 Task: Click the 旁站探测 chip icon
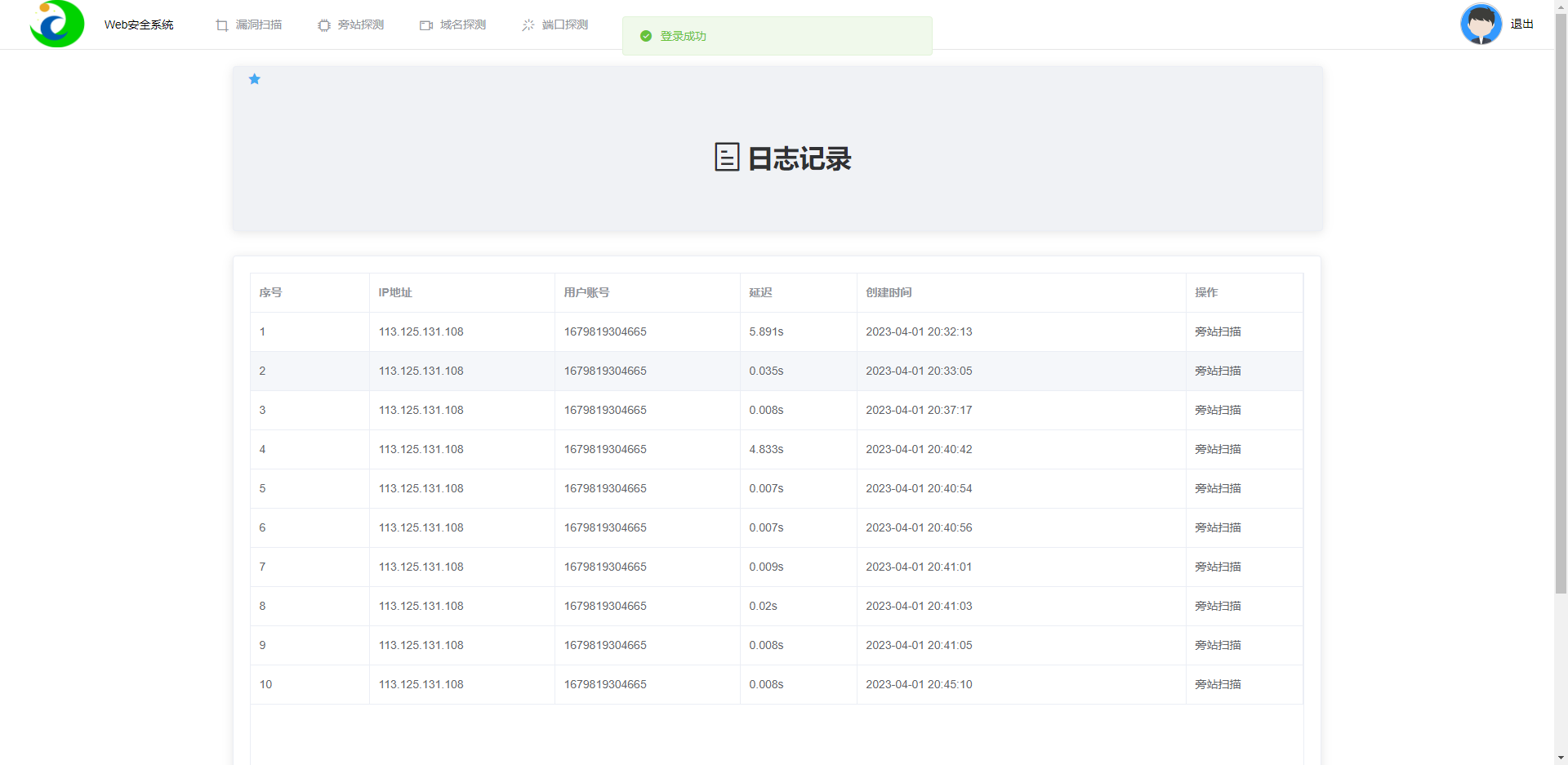click(x=324, y=25)
